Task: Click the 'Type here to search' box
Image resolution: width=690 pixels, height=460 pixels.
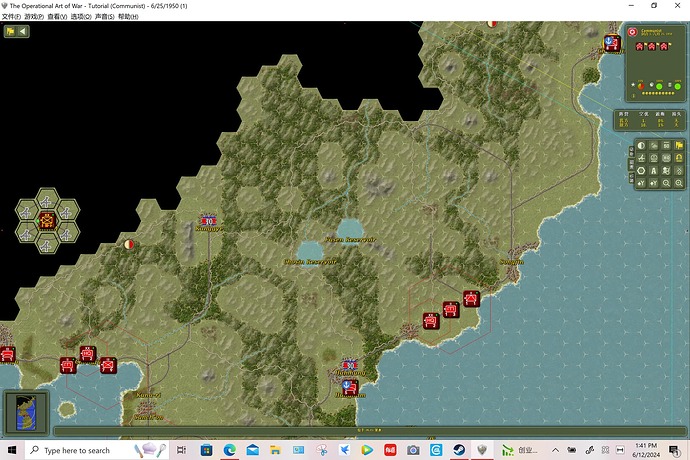Action: click(97, 450)
